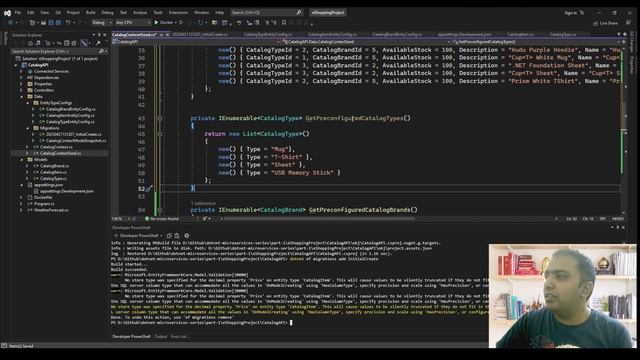This screenshot has height=360, width=640.
Task: Switch to the InitialCreate migration tab
Action: [200, 35]
